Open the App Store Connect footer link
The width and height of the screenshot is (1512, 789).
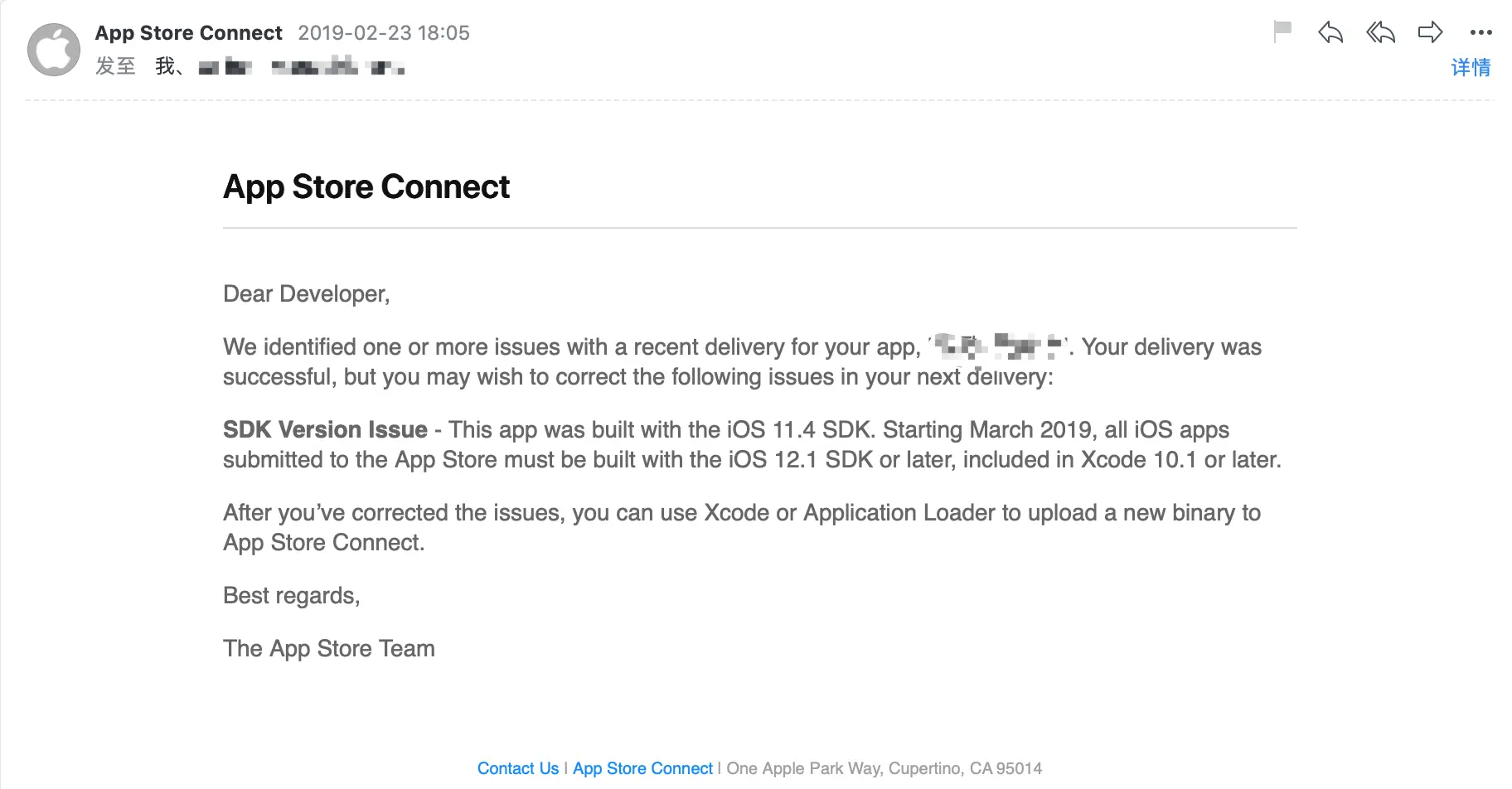coord(642,768)
